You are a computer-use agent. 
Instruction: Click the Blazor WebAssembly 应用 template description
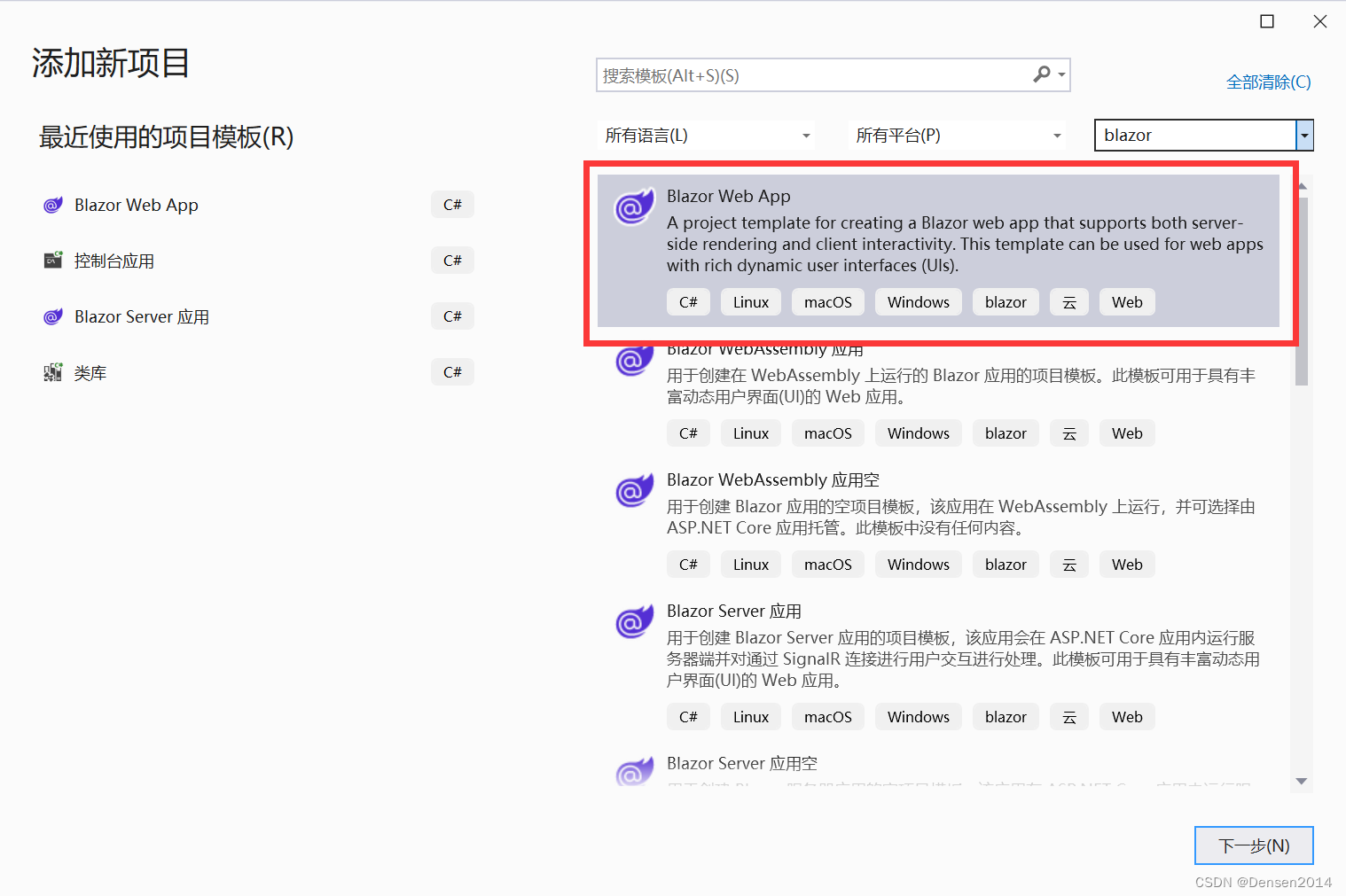(x=961, y=386)
